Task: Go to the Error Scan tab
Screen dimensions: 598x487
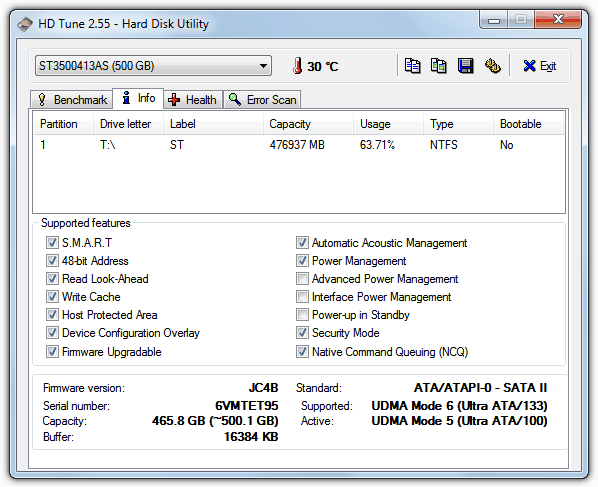Action: tap(262, 100)
